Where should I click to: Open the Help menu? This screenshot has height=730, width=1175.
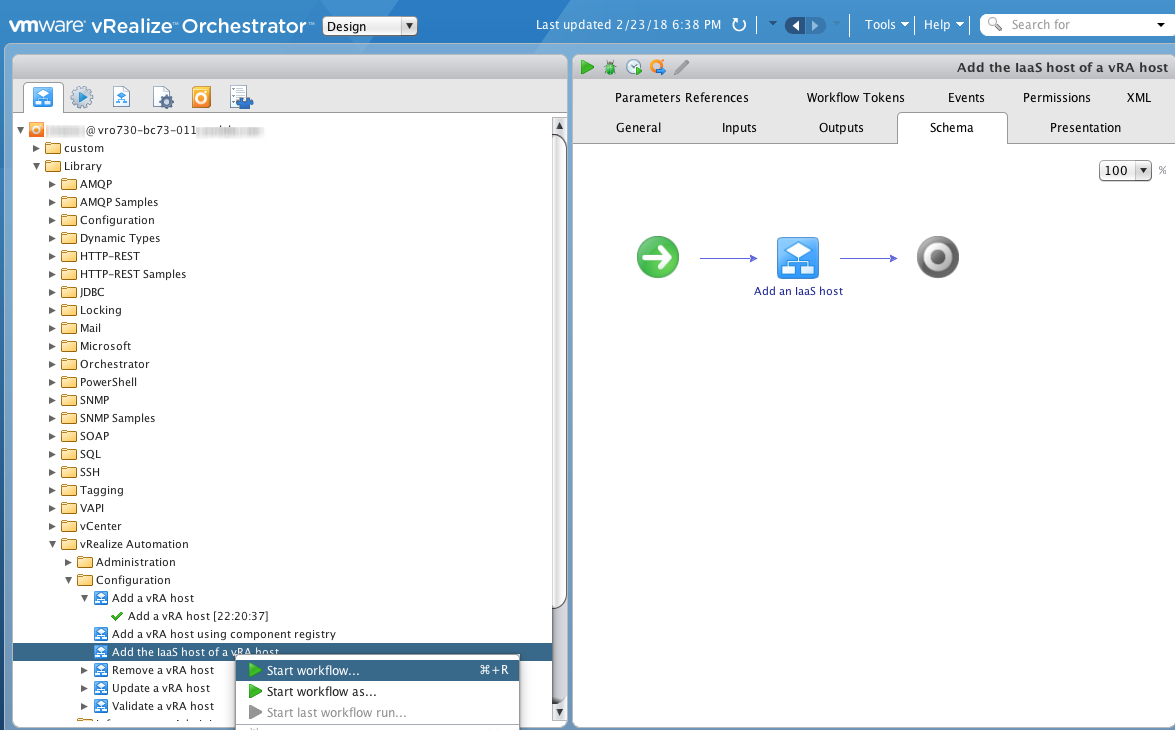coord(943,25)
